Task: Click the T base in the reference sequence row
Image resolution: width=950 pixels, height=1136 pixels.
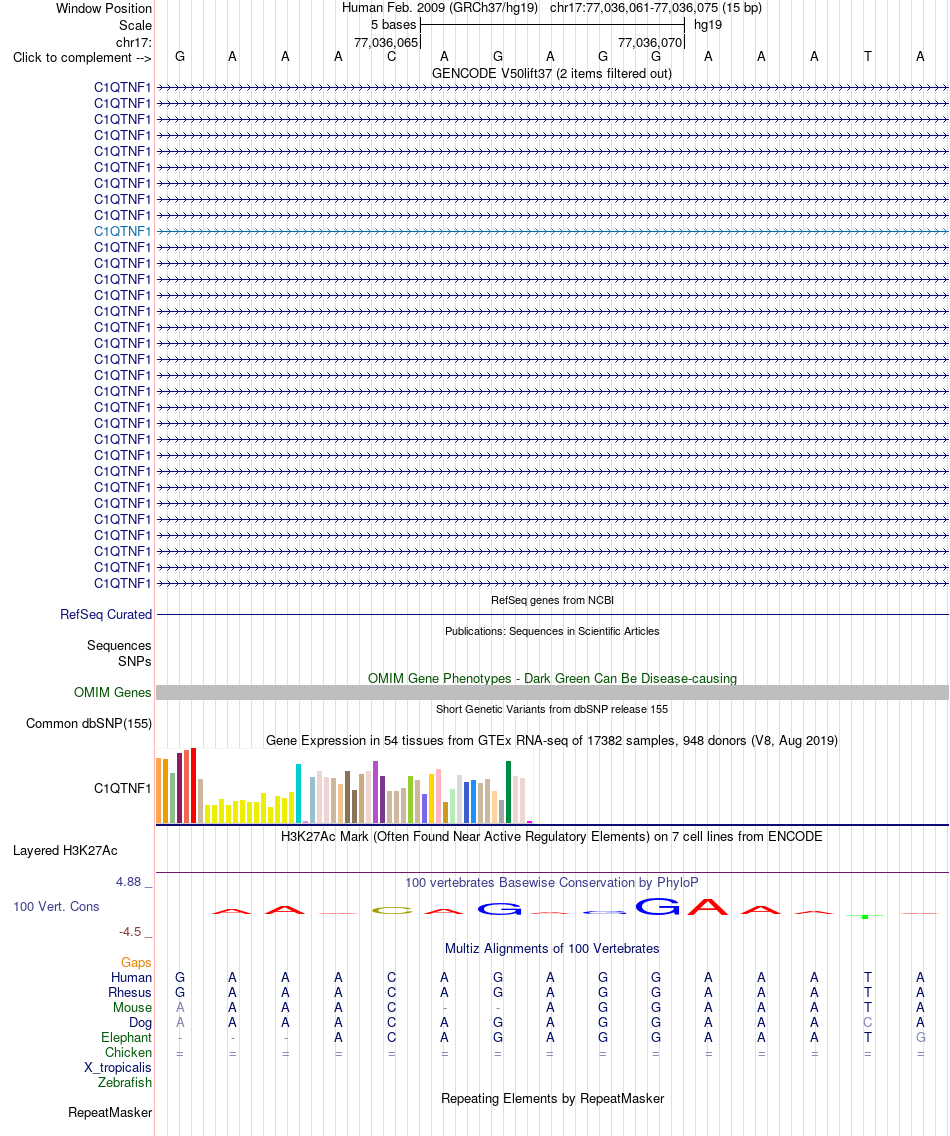Action: pos(867,57)
